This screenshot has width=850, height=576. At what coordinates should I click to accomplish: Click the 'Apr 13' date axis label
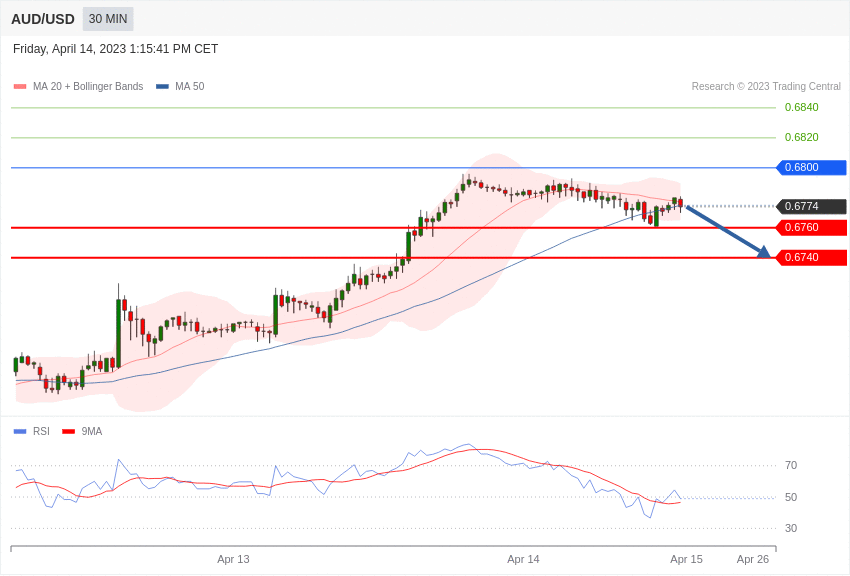click(233, 559)
